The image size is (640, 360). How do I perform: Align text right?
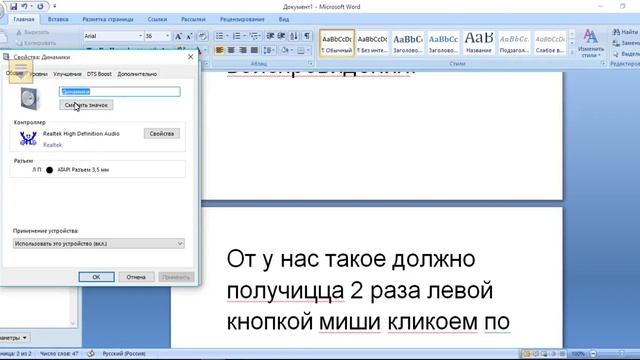[243, 50]
